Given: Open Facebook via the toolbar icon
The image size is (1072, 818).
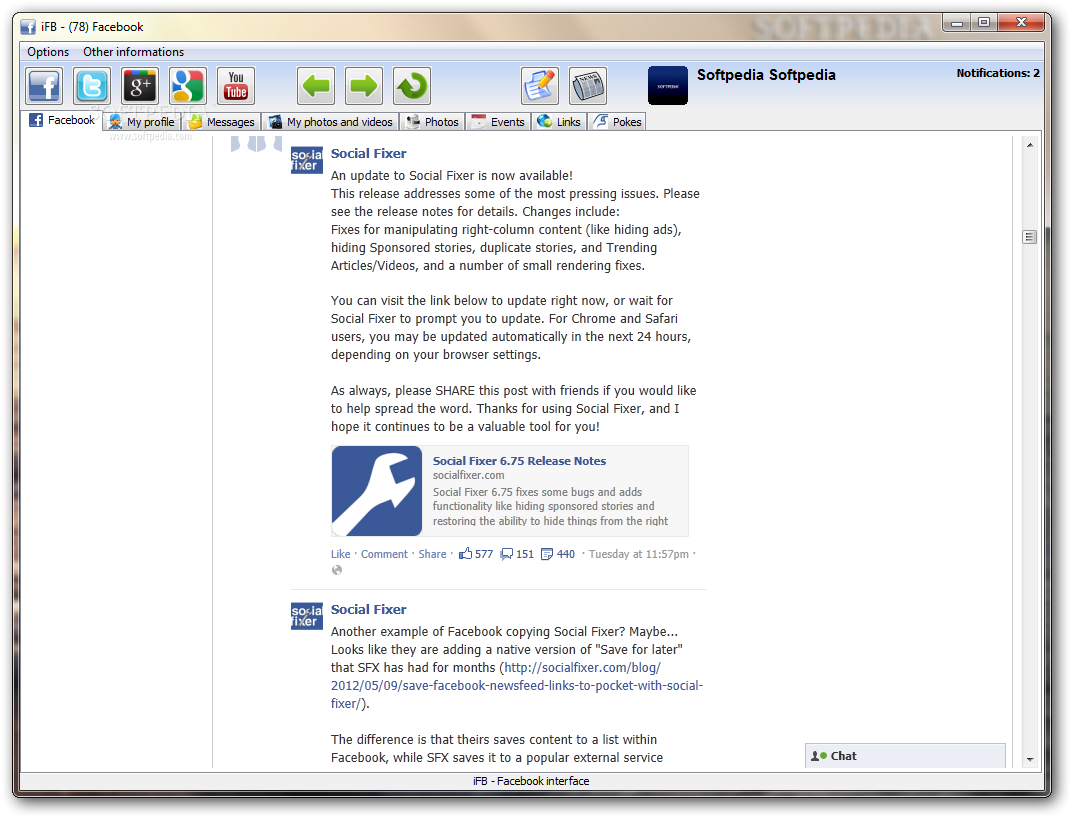Looking at the screenshot, I should tap(44, 86).
